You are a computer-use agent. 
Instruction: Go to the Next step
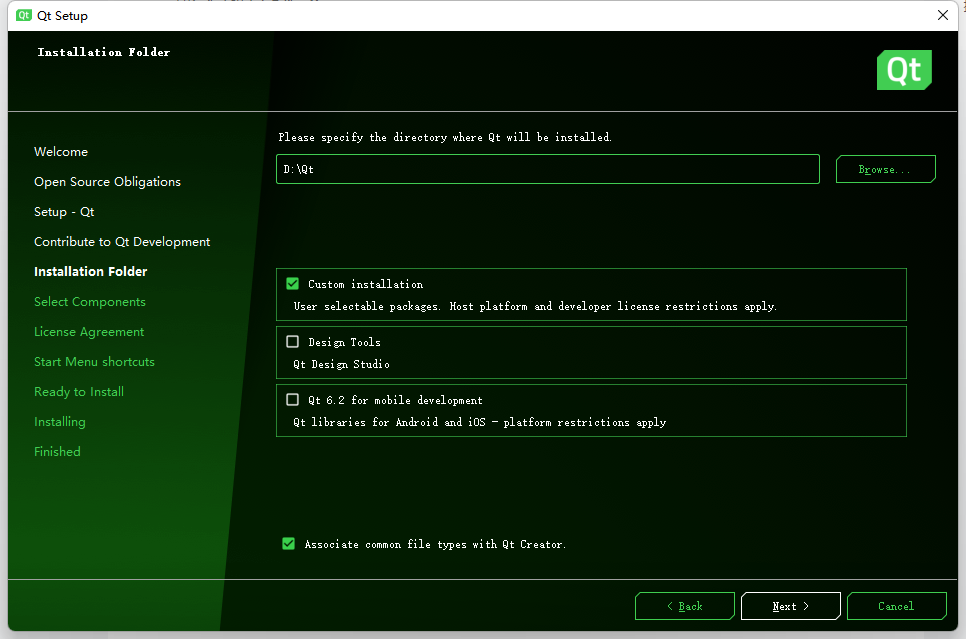(790, 606)
